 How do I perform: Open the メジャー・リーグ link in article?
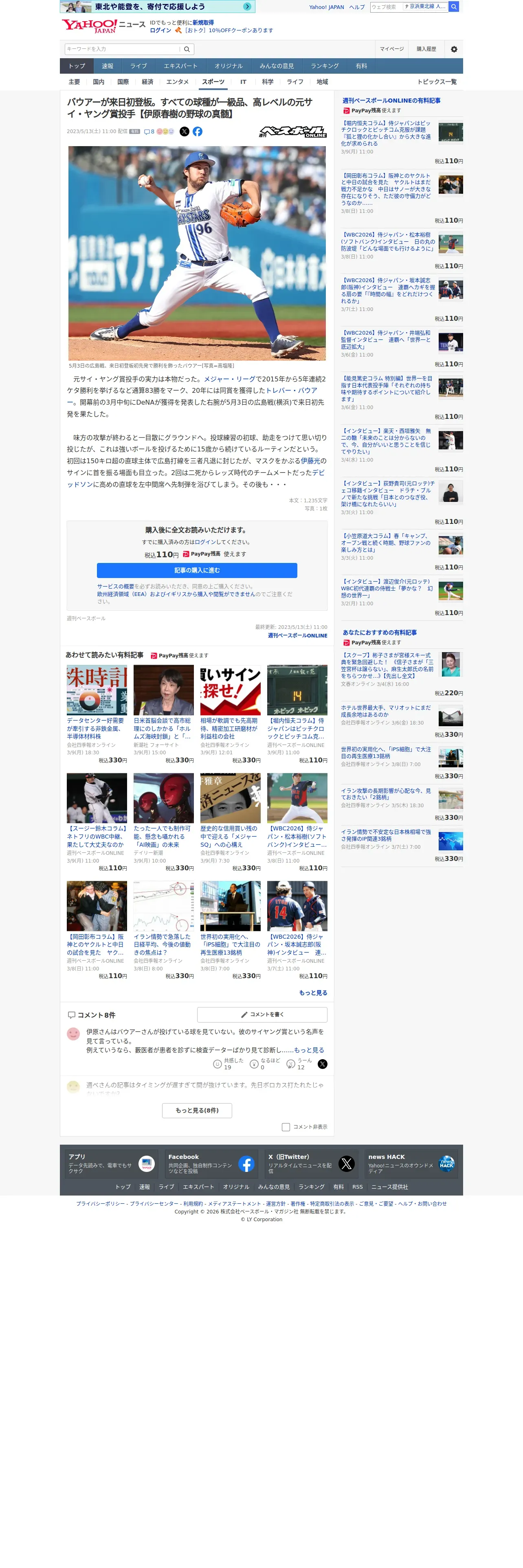tap(230, 379)
